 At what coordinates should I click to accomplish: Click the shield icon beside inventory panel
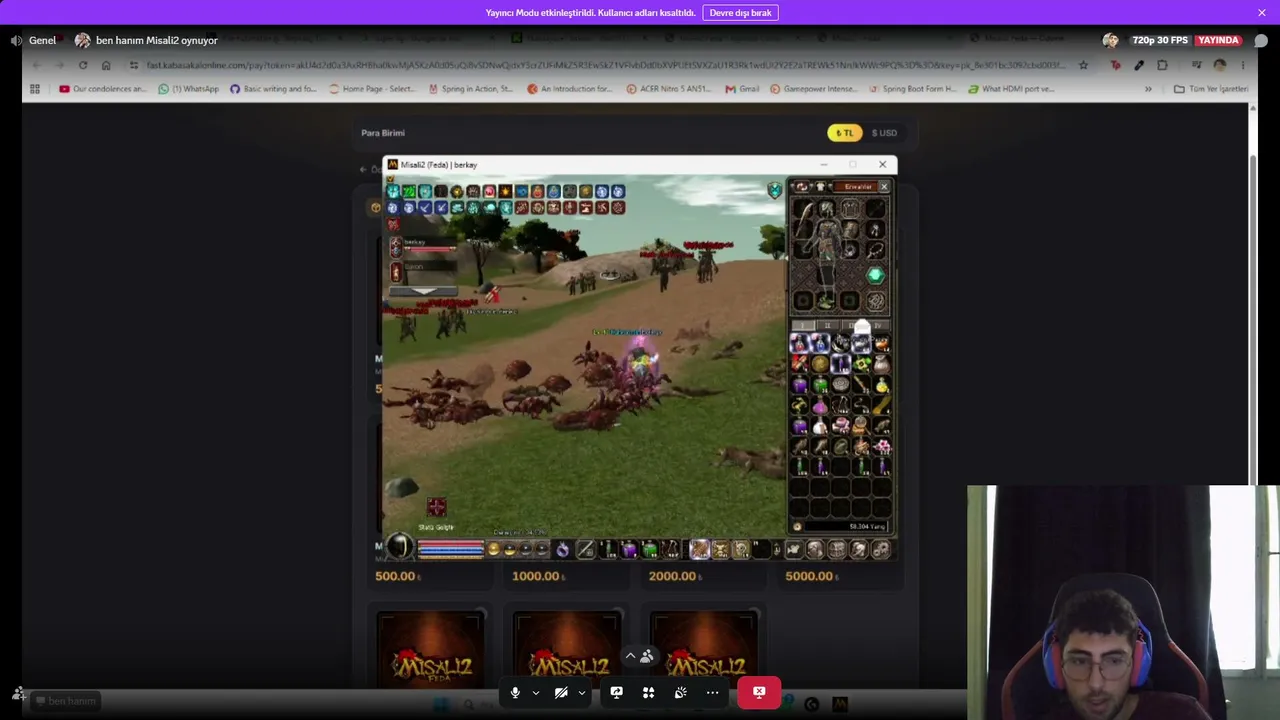pos(775,190)
